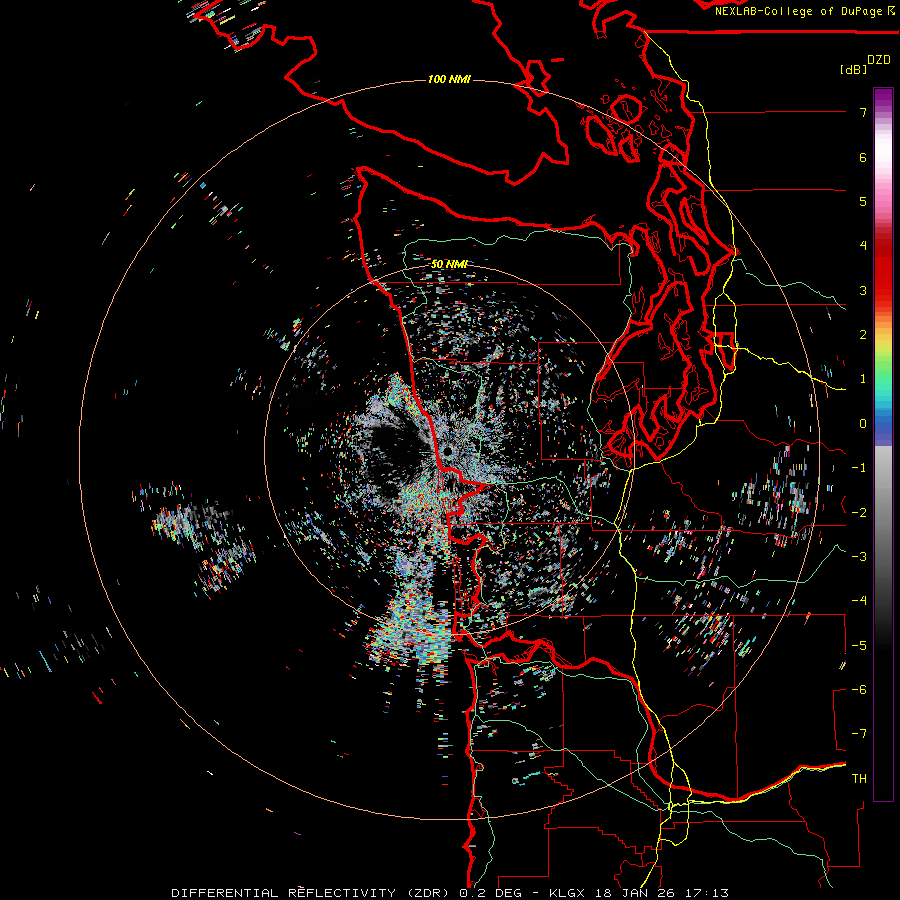The width and height of the screenshot is (900, 900).
Task: Click the 2 value on color scale
Action: [x=863, y=335]
